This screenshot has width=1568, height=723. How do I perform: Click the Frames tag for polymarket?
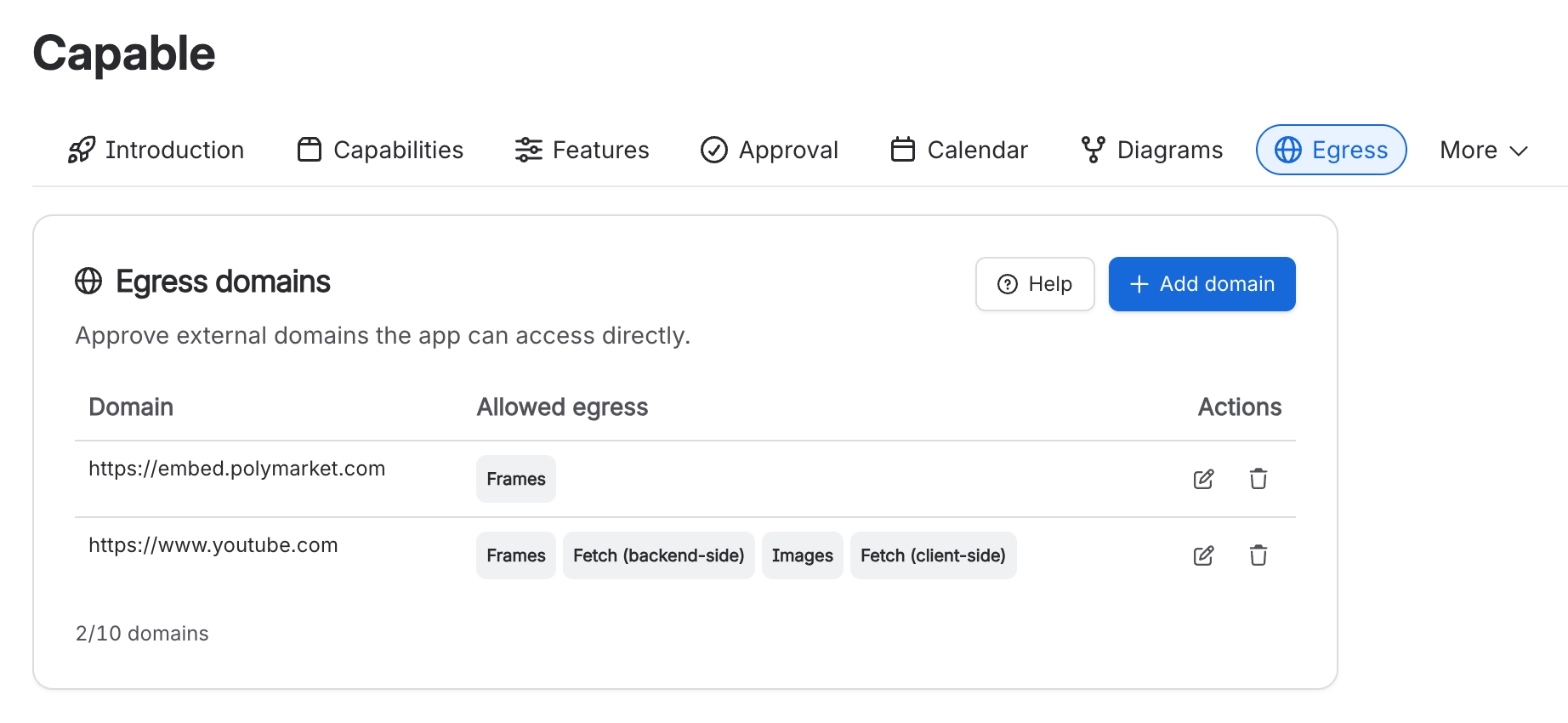point(516,479)
